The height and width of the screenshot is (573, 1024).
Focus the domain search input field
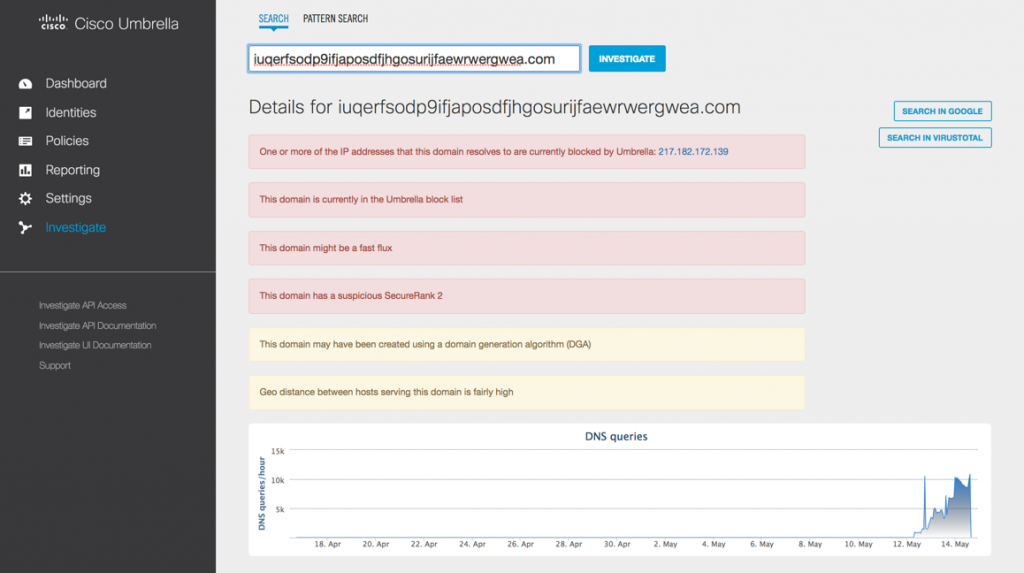tap(414, 59)
